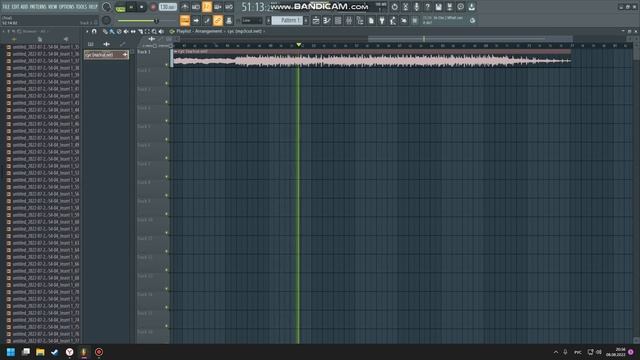Open the global snap Line dropdown
Screen dimensions: 640x360
[x=251, y=20]
